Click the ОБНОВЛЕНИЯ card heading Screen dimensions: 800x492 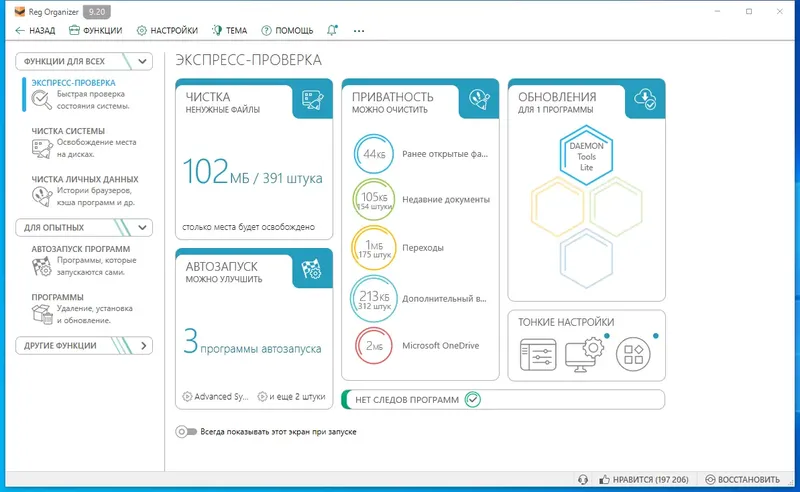(557, 97)
